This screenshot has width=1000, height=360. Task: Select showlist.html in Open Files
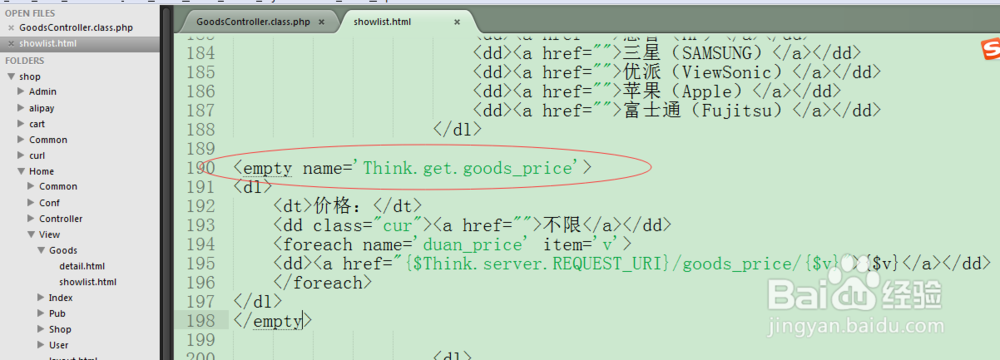[x=48, y=44]
